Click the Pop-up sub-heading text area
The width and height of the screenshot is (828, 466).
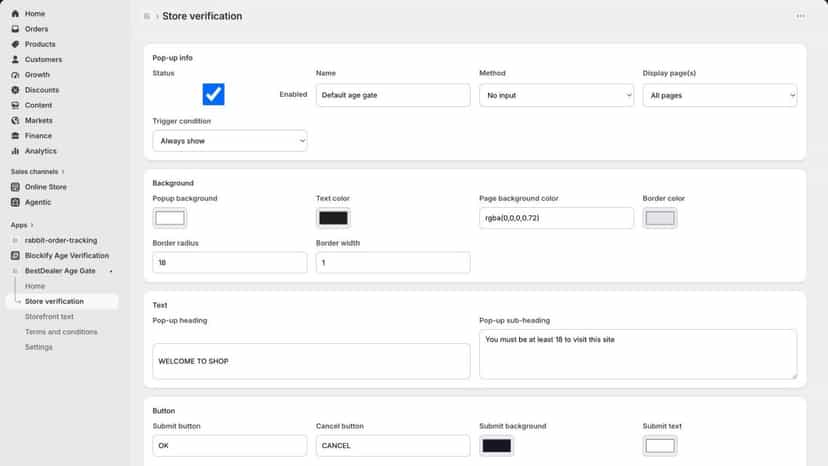click(x=638, y=354)
